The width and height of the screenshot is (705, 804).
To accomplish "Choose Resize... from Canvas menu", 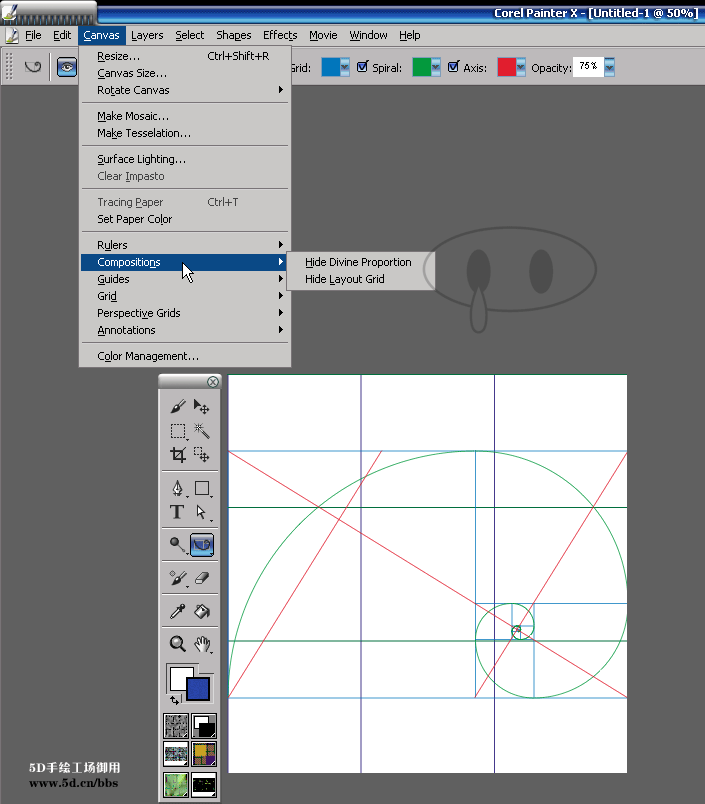I will coord(186,56).
